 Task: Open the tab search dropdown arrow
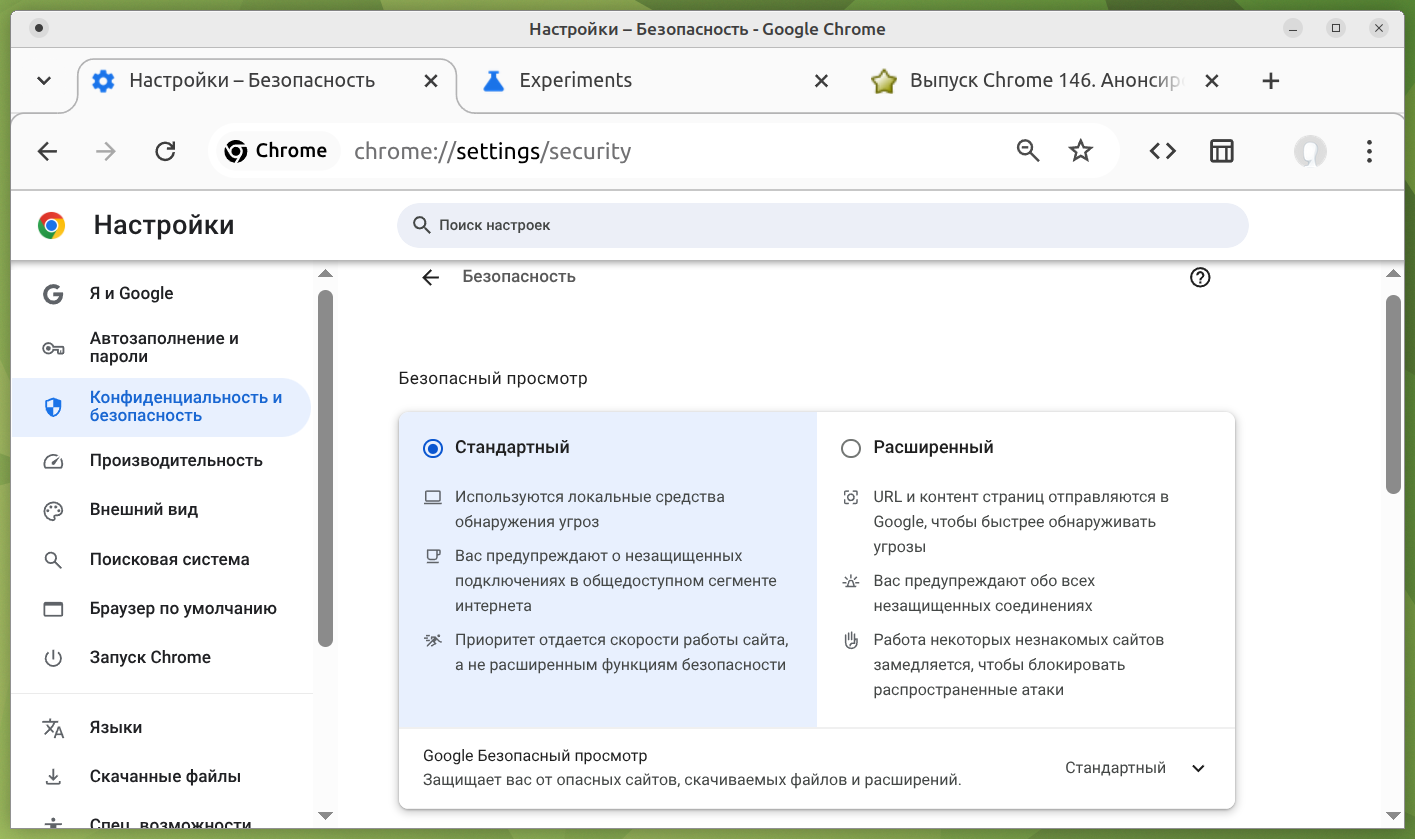[44, 81]
